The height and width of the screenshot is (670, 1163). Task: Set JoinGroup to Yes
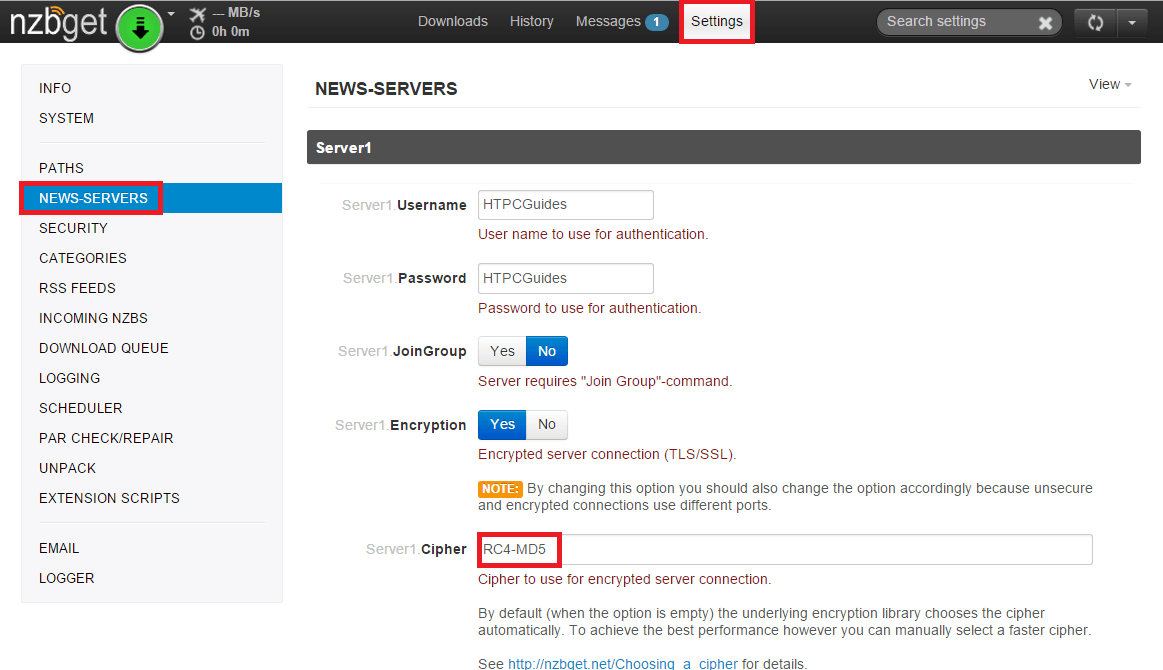pos(502,351)
